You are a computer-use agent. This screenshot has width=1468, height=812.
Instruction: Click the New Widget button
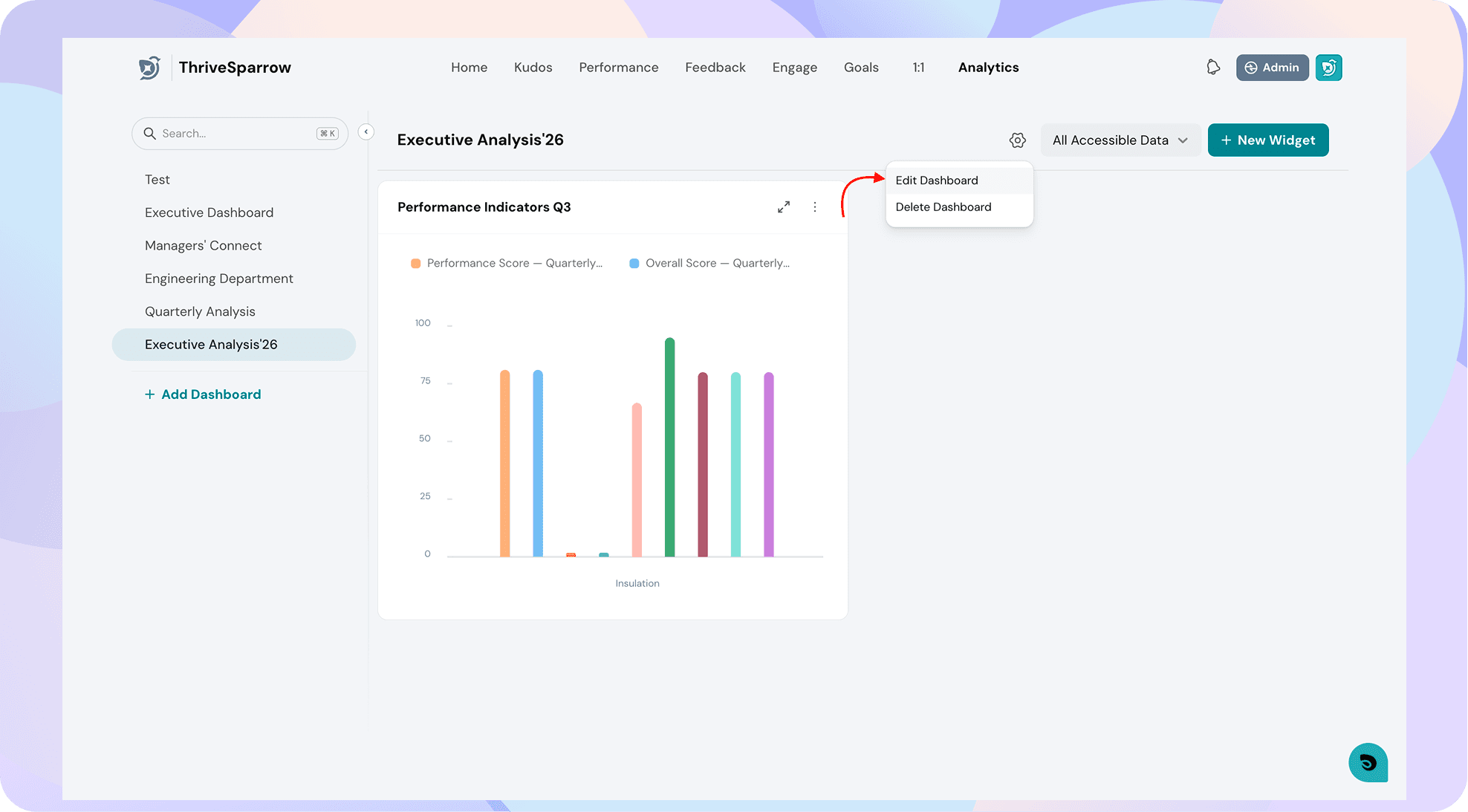[x=1268, y=140]
